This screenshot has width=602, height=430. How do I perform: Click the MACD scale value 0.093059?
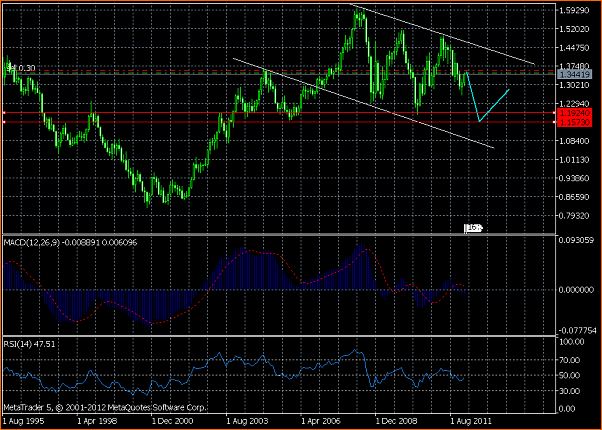pyautogui.click(x=577, y=241)
